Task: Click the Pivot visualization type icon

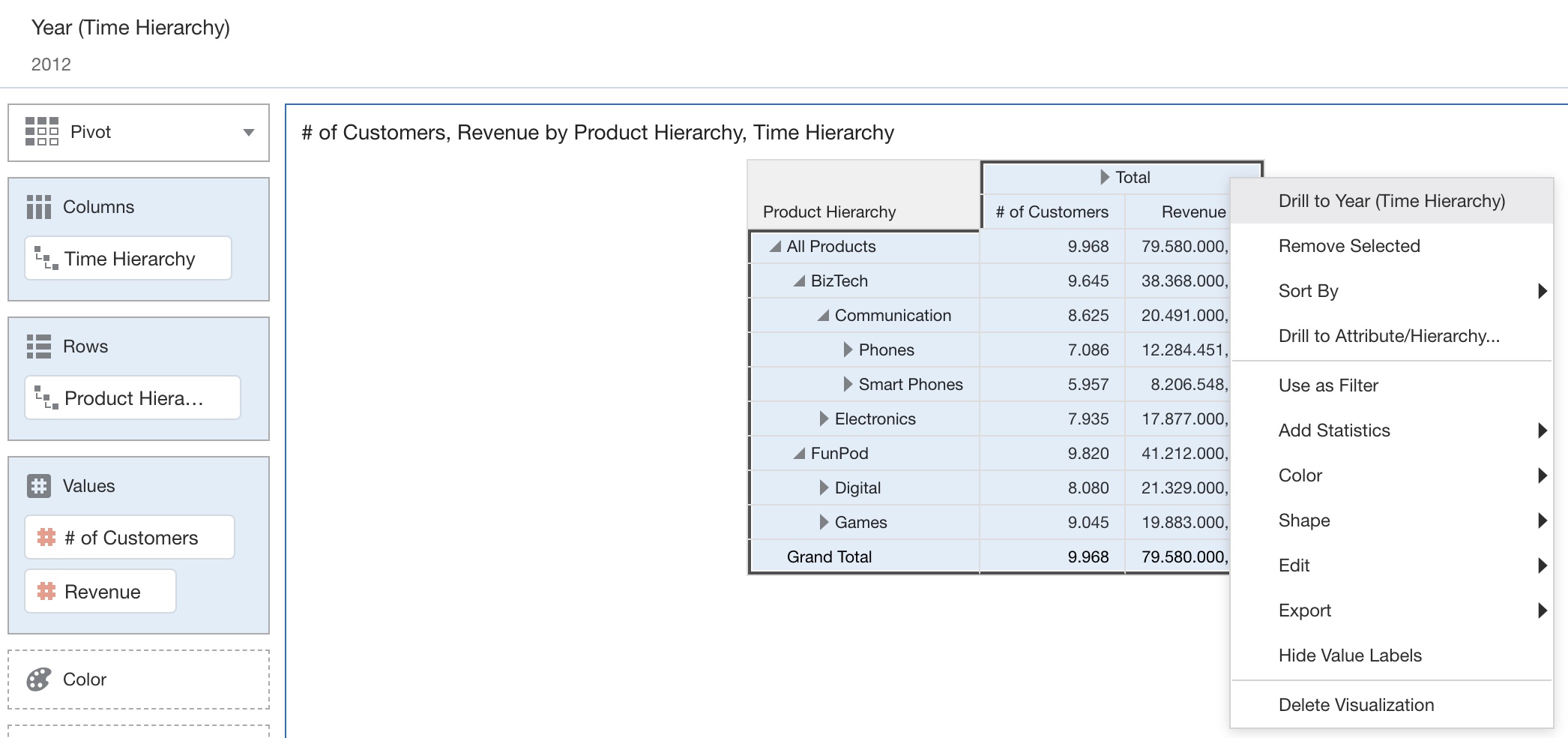Action: 42,132
